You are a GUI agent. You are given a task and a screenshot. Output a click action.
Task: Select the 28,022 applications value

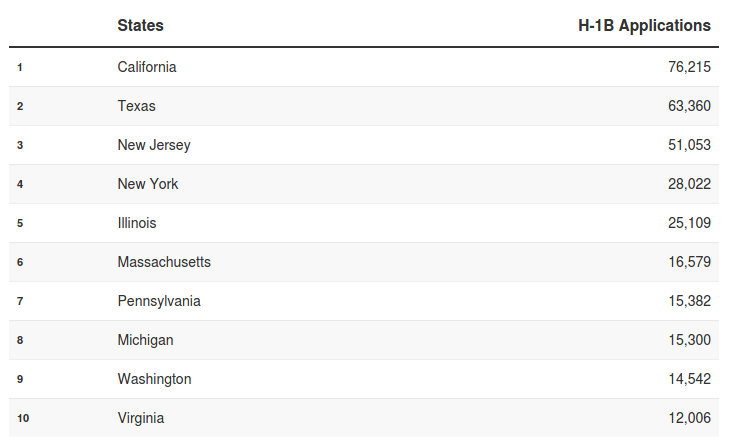689,184
